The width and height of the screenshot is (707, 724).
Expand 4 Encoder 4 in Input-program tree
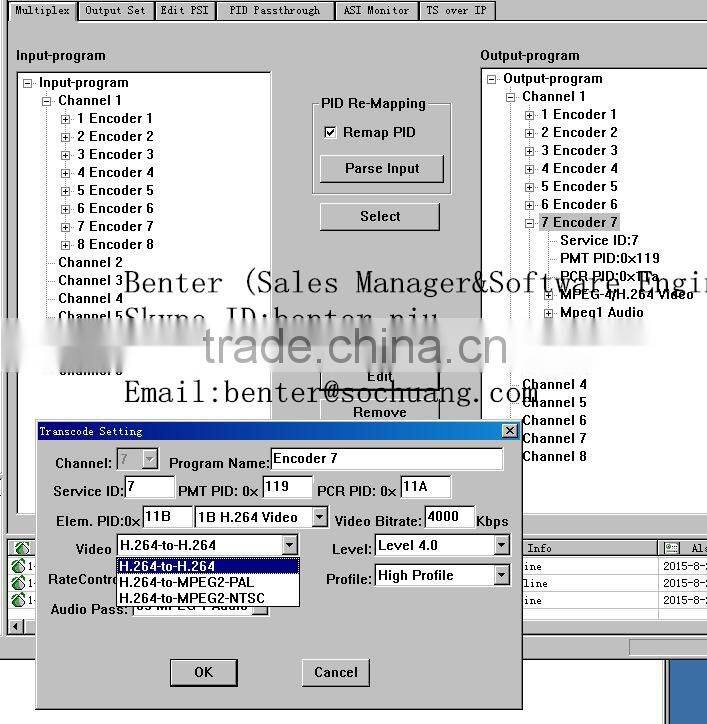point(66,173)
